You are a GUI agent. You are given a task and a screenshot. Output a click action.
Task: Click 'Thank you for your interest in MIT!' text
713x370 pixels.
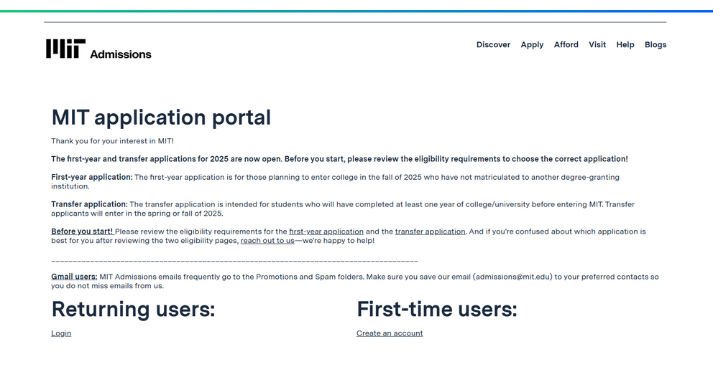coord(112,141)
